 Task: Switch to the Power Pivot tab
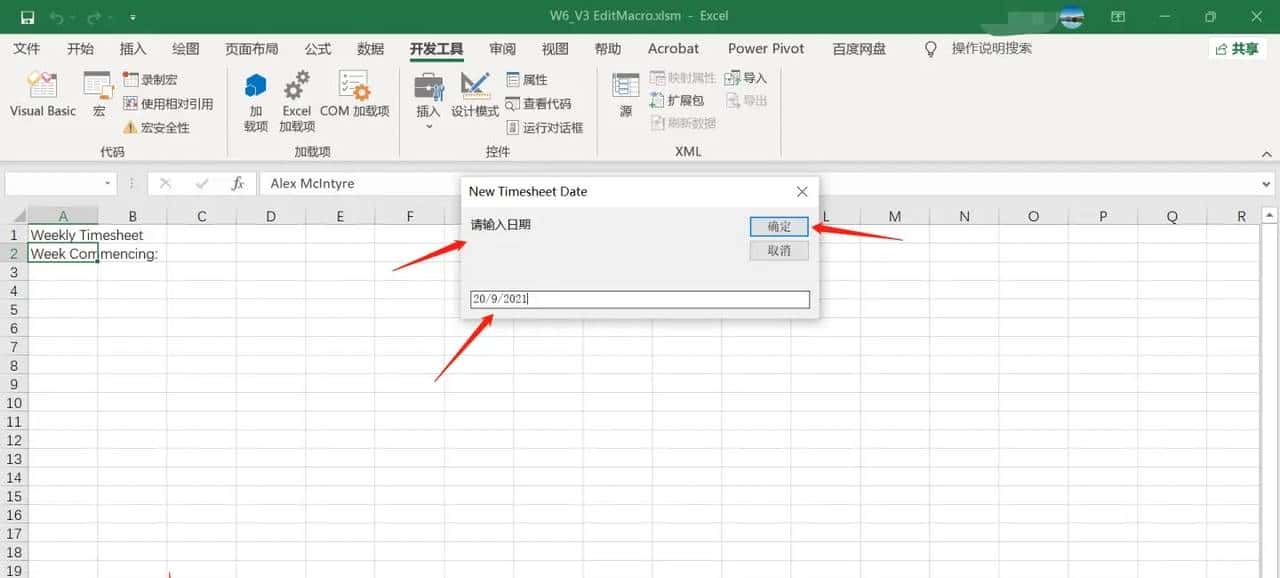click(765, 48)
